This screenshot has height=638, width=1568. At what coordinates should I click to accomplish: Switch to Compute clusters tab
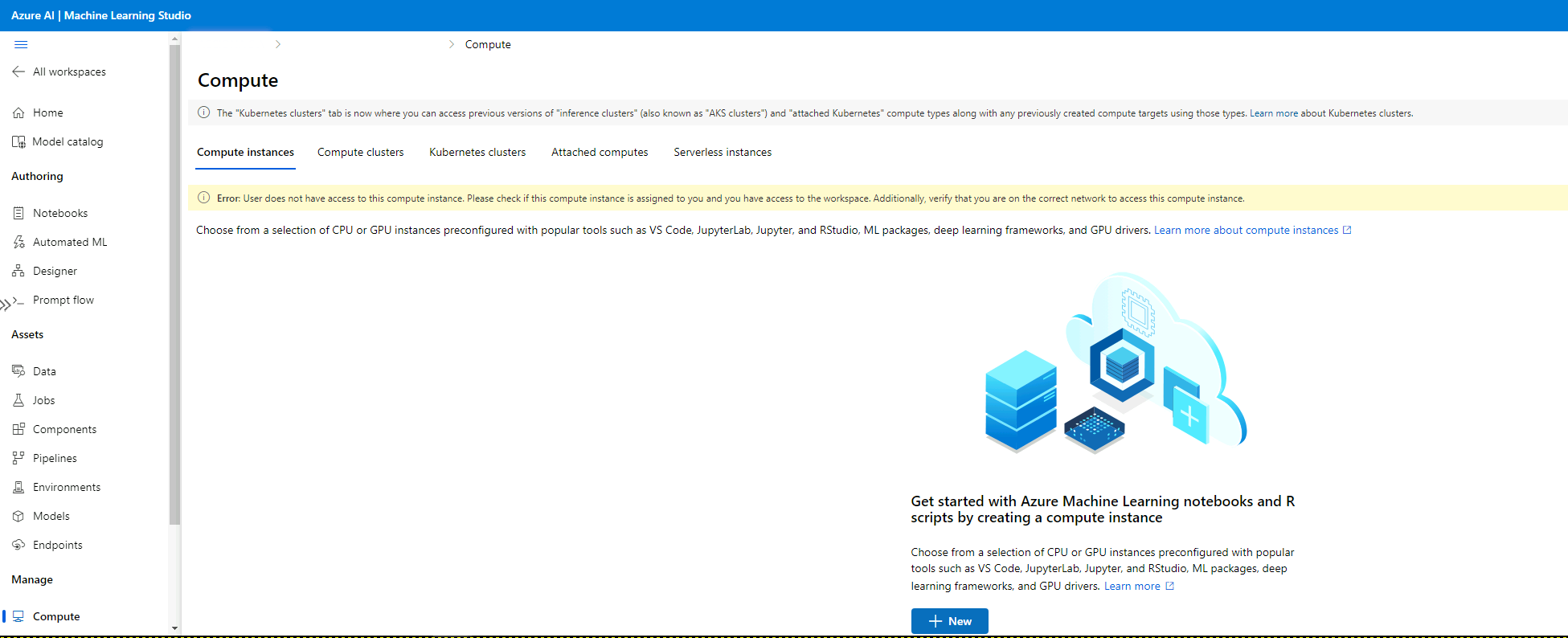point(360,153)
